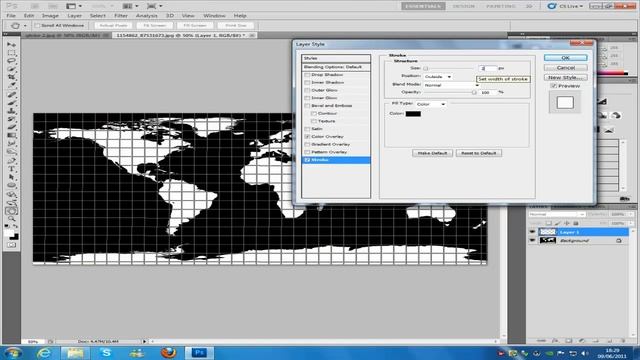Hide the Background layer eye icon

coord(532,240)
